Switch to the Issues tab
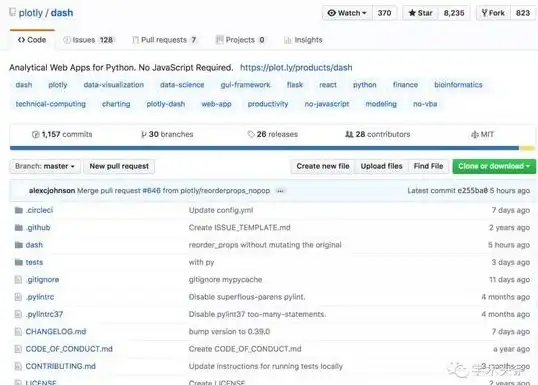 click(x=88, y=40)
